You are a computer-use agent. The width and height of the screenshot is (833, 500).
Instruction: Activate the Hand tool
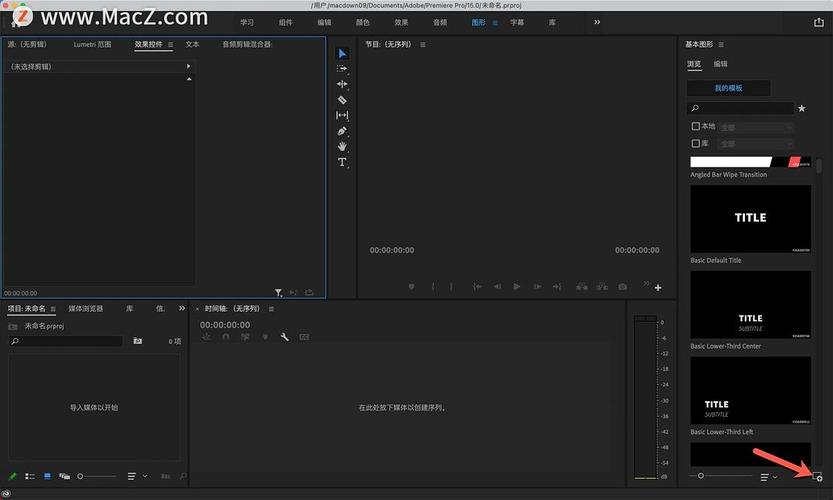342,146
